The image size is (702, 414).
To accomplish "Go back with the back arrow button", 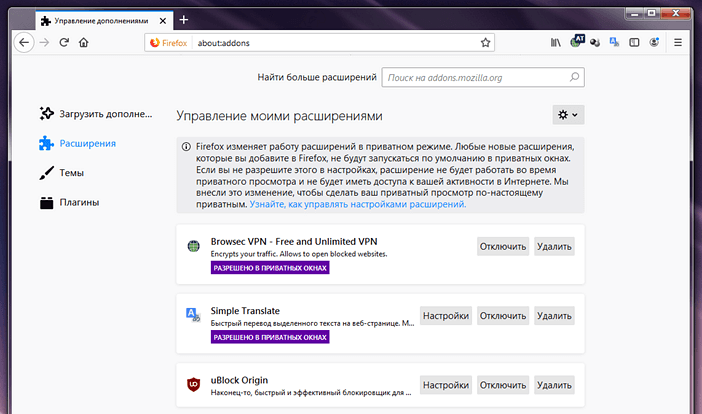I will click(24, 43).
